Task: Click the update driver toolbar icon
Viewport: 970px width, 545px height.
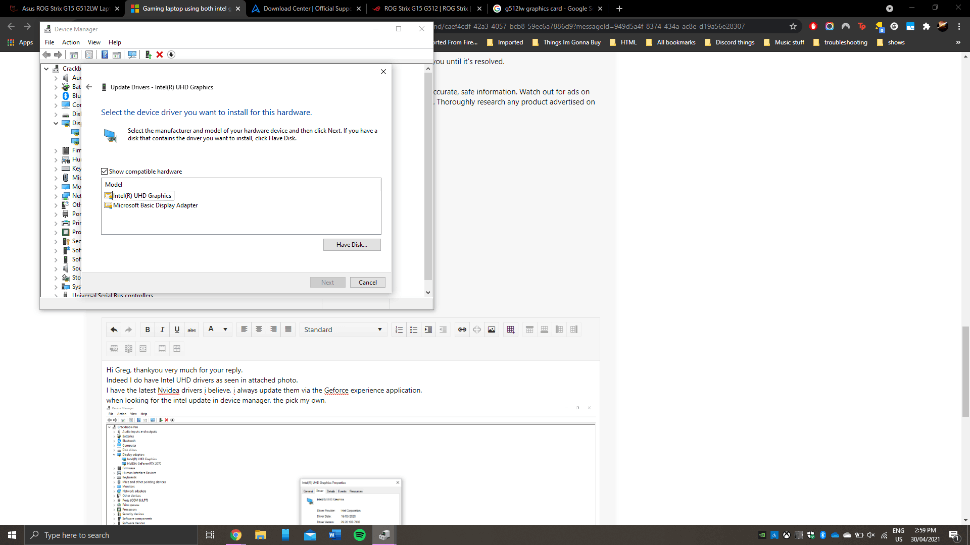Action: point(148,54)
